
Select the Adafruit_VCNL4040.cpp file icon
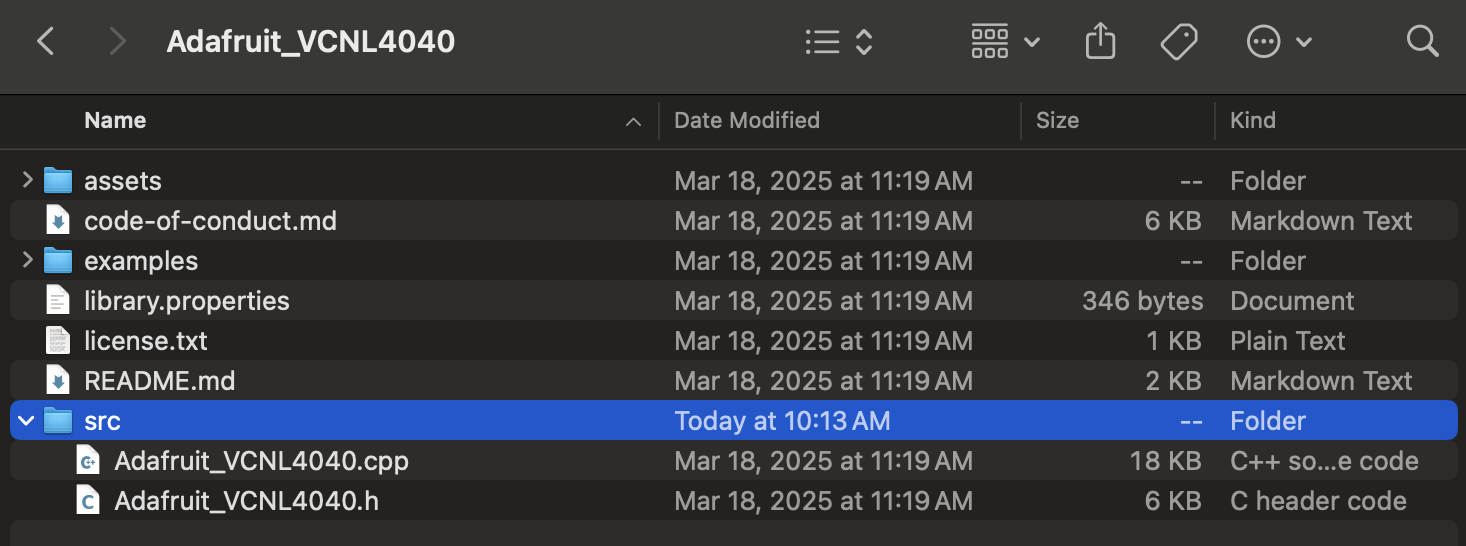coord(89,461)
